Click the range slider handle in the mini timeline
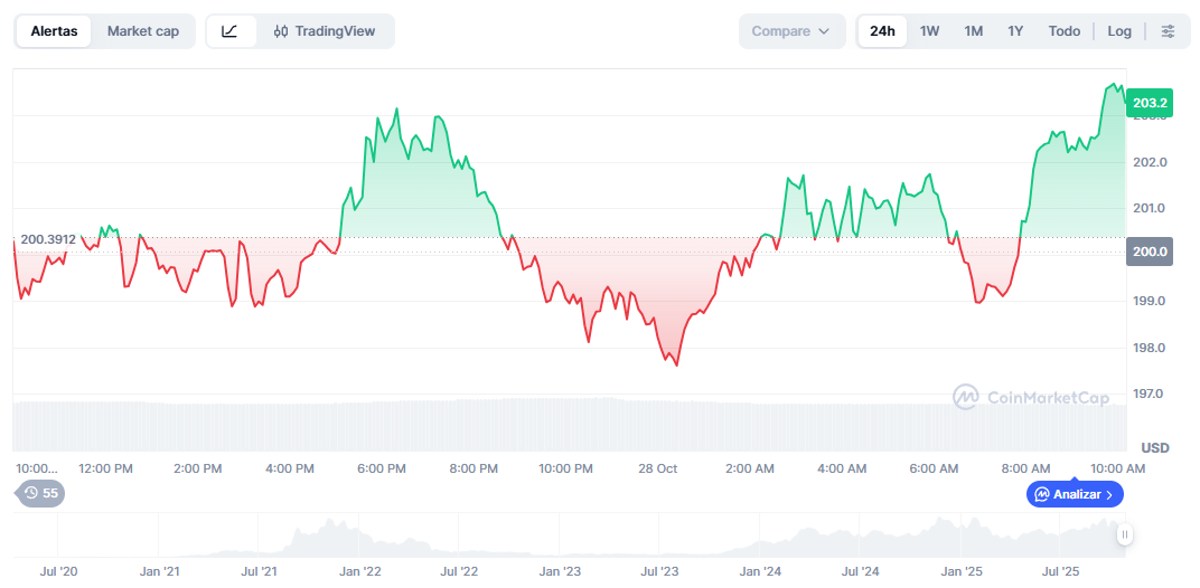The width and height of the screenshot is (1200, 588). tap(1125, 535)
